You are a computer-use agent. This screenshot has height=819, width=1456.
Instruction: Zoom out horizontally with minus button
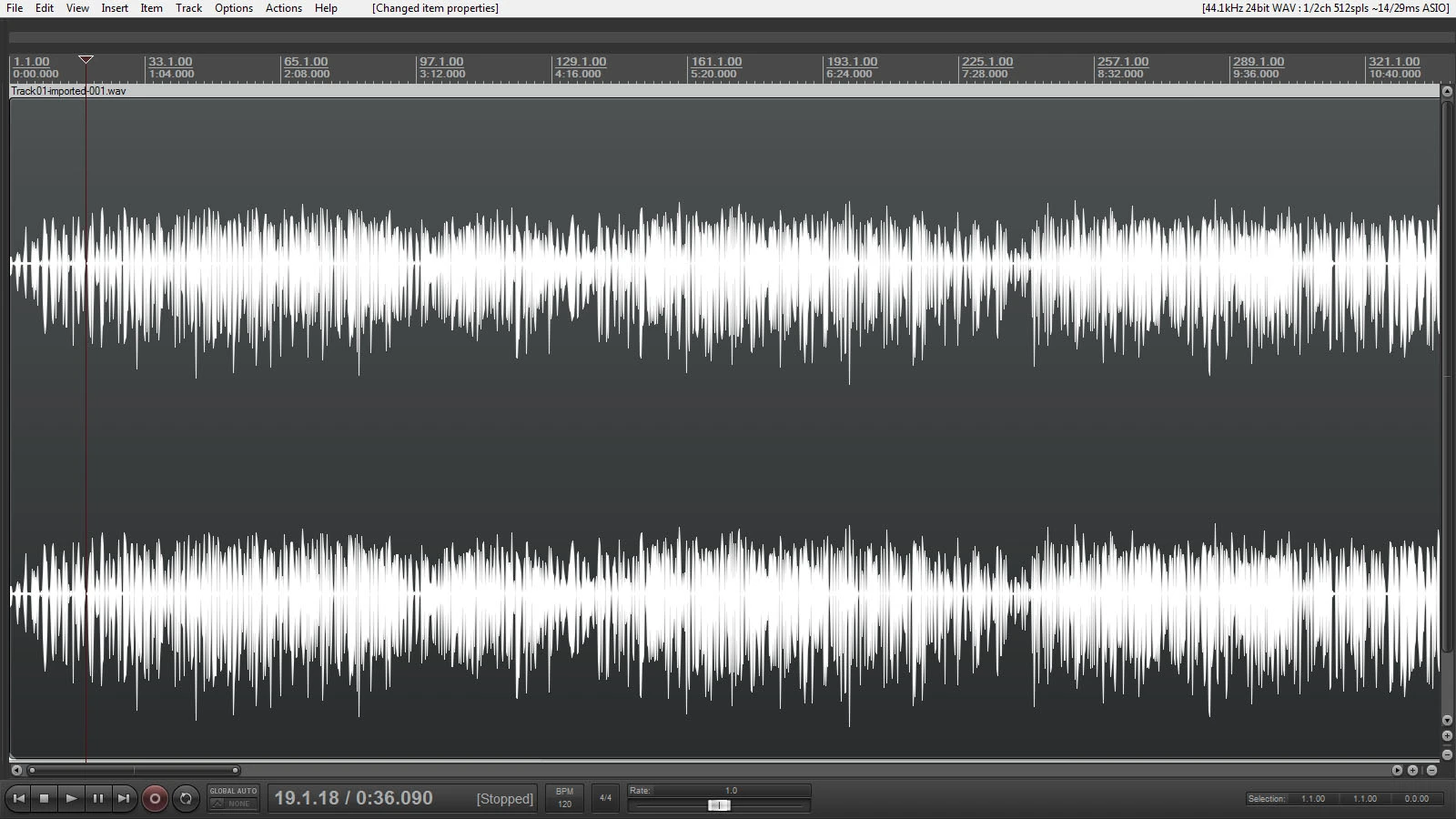coord(1431,771)
